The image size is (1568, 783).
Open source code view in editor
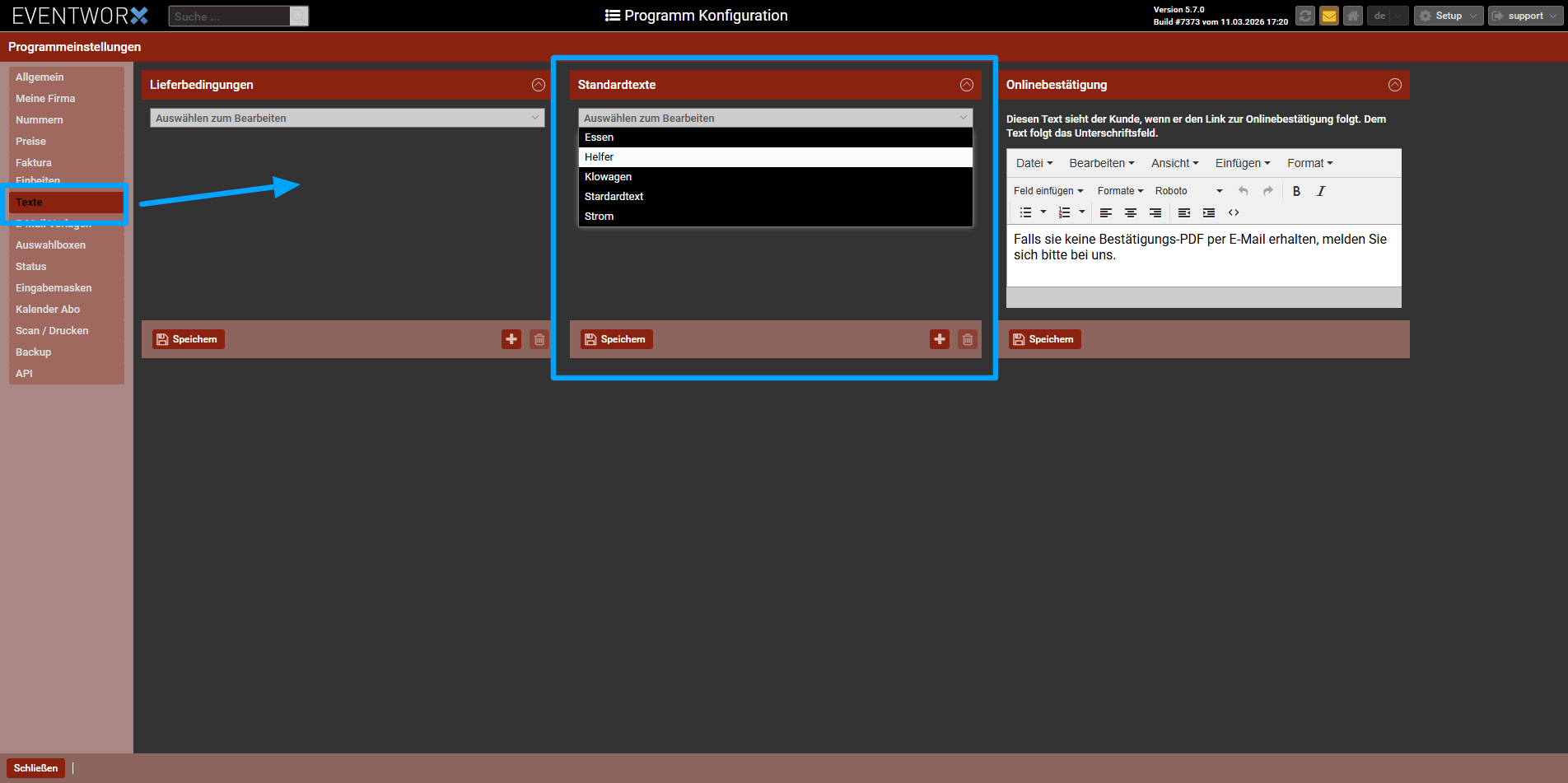pyautogui.click(x=1234, y=212)
